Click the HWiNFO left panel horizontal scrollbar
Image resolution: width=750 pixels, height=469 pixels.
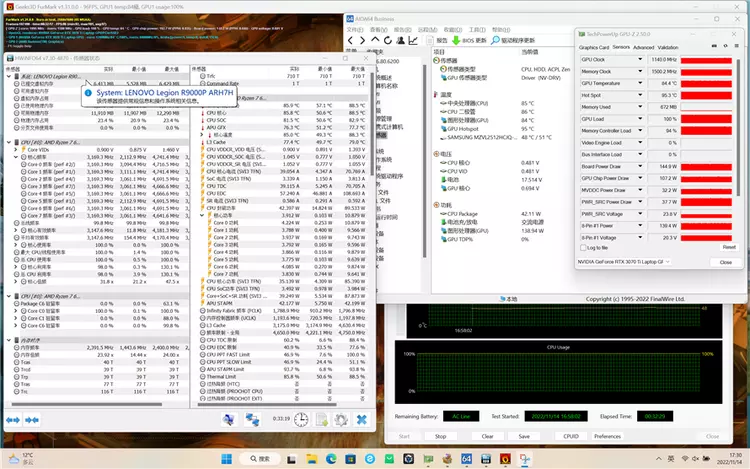[87, 404]
